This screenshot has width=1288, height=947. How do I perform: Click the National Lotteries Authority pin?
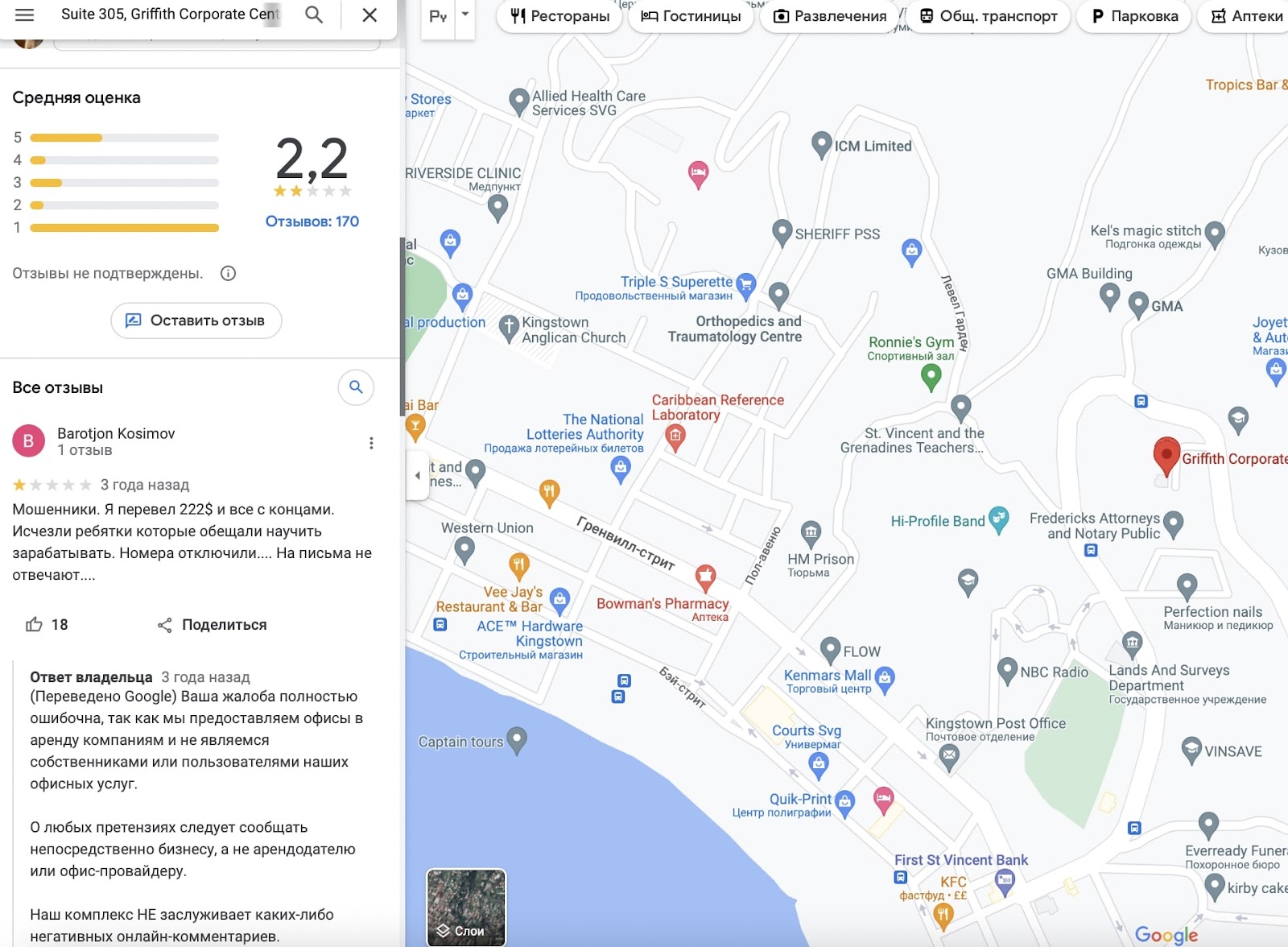tap(620, 469)
